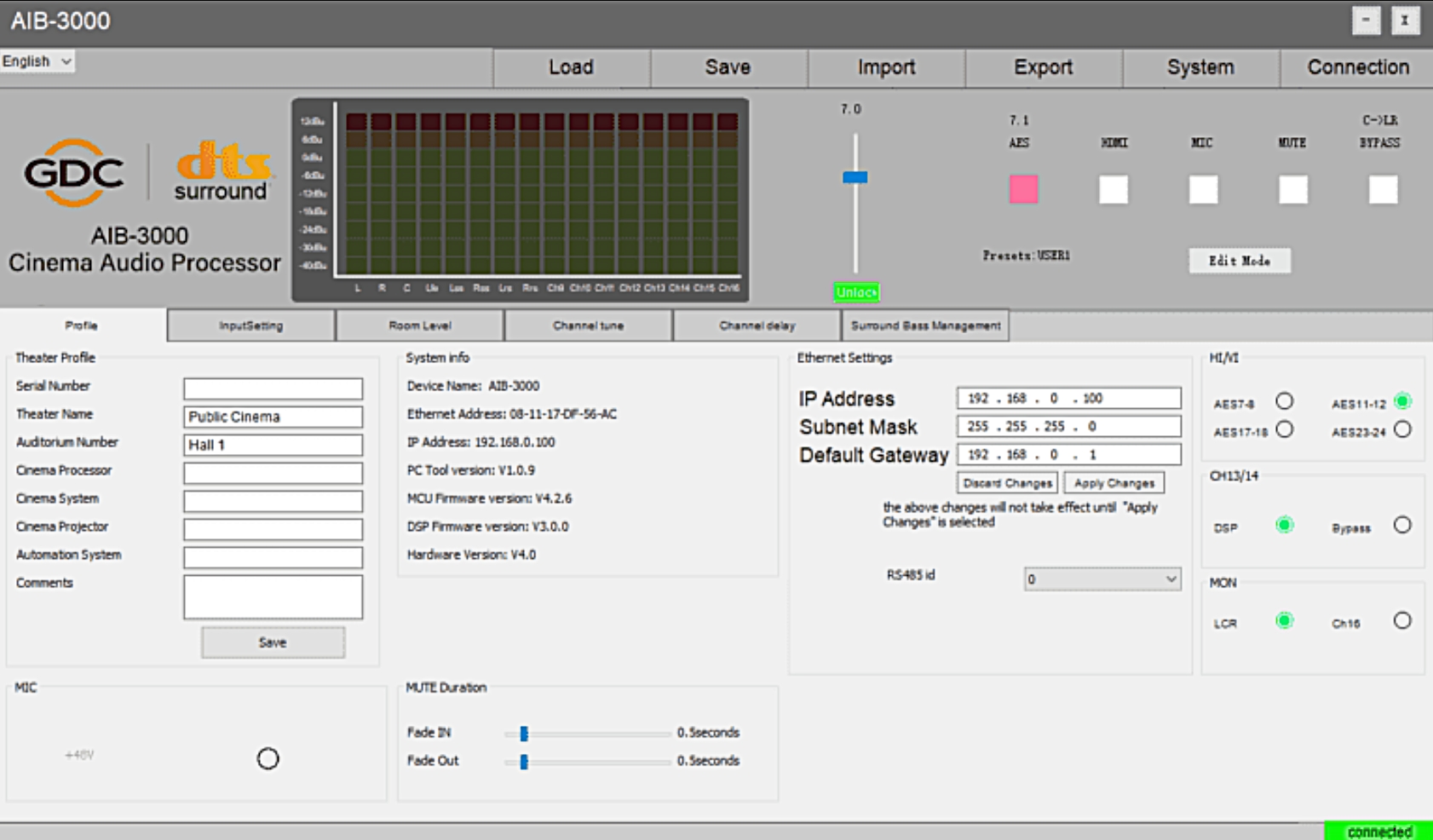The height and width of the screenshot is (840, 1433).
Task: Select the CH13/14 Bypass radio button
Action: point(1402,525)
